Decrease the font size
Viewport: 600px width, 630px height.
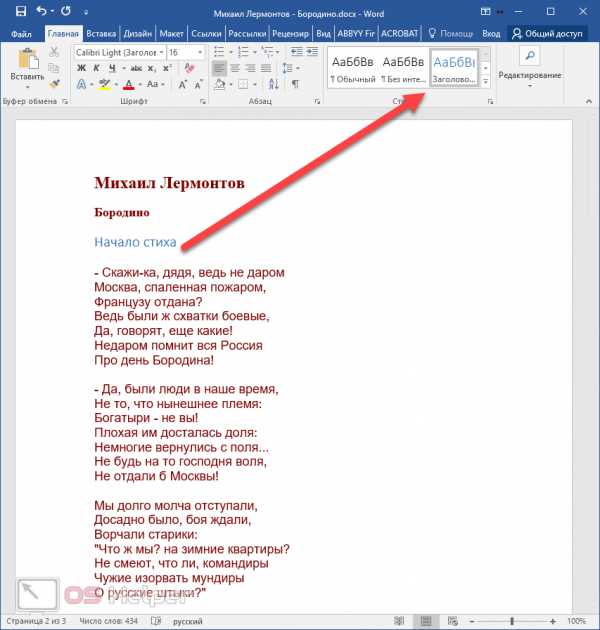click(x=198, y=84)
